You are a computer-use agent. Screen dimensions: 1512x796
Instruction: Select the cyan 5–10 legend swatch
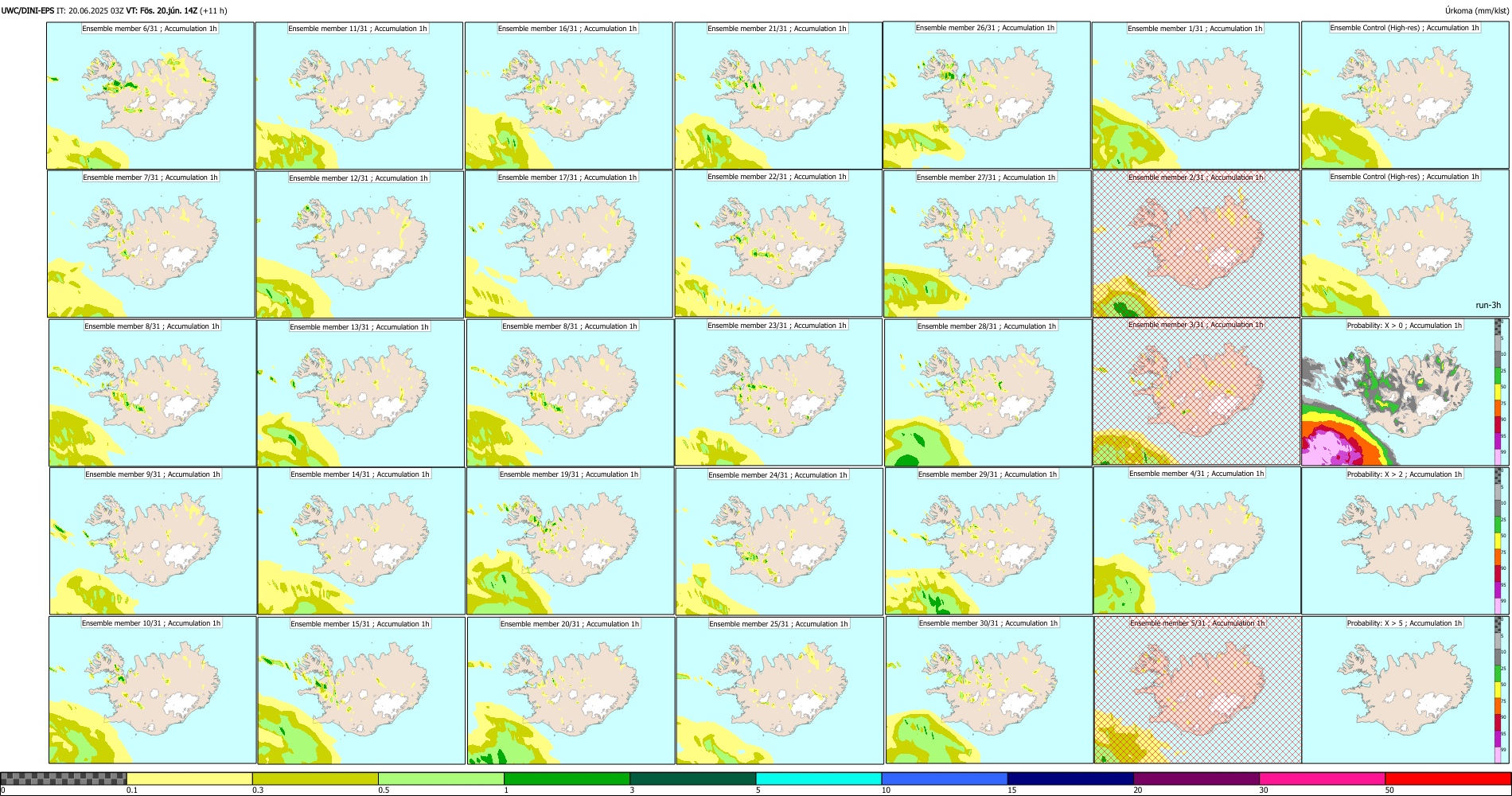pyautogui.click(x=819, y=778)
